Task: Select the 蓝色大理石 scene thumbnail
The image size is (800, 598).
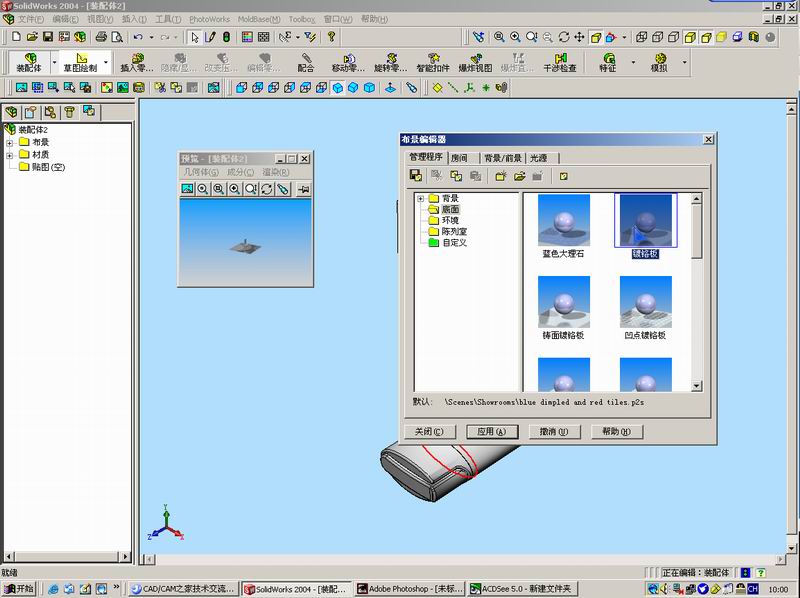Action: 564,220
